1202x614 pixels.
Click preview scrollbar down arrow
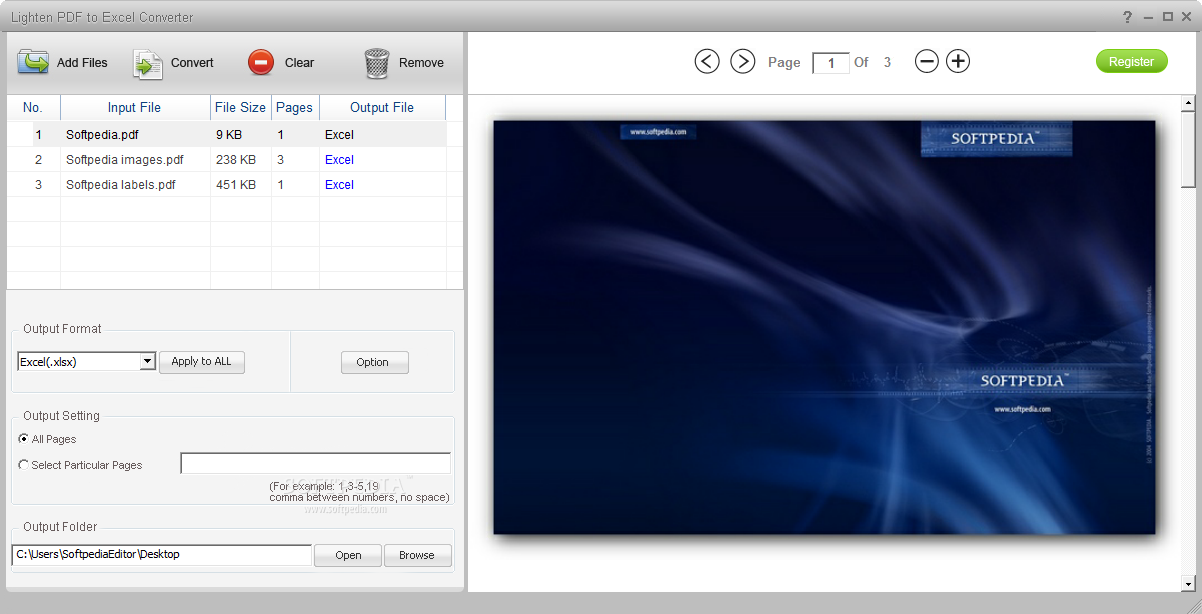(x=1188, y=584)
